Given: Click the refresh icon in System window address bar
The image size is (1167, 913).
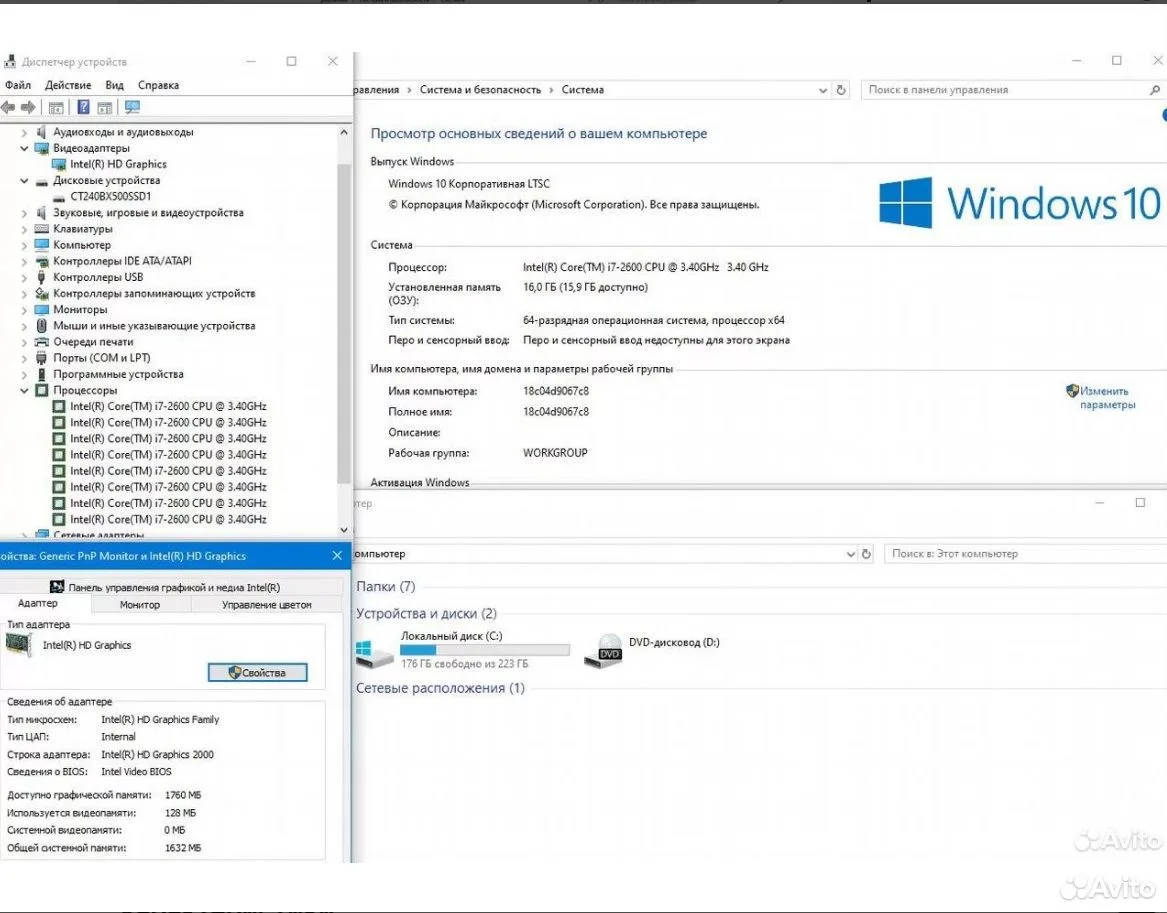Looking at the screenshot, I should (841, 90).
